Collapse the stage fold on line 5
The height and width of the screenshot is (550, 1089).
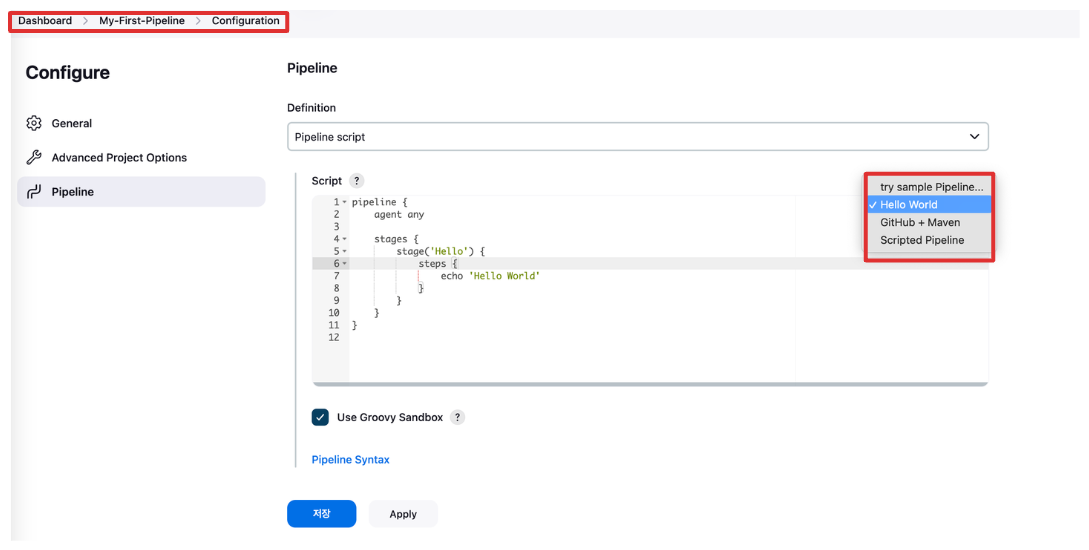[x=344, y=251]
